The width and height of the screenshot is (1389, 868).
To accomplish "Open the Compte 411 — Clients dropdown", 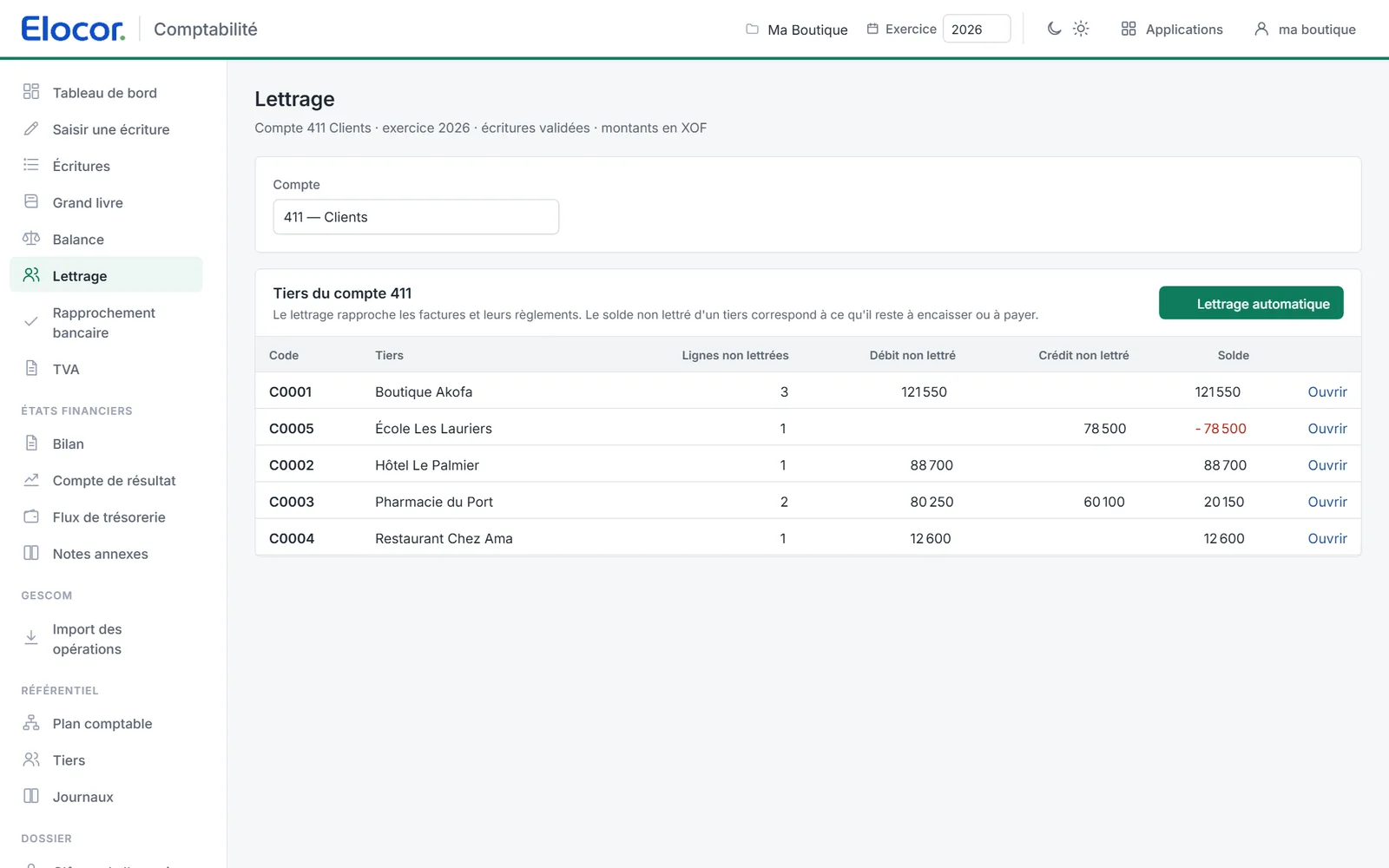I will pos(416,217).
